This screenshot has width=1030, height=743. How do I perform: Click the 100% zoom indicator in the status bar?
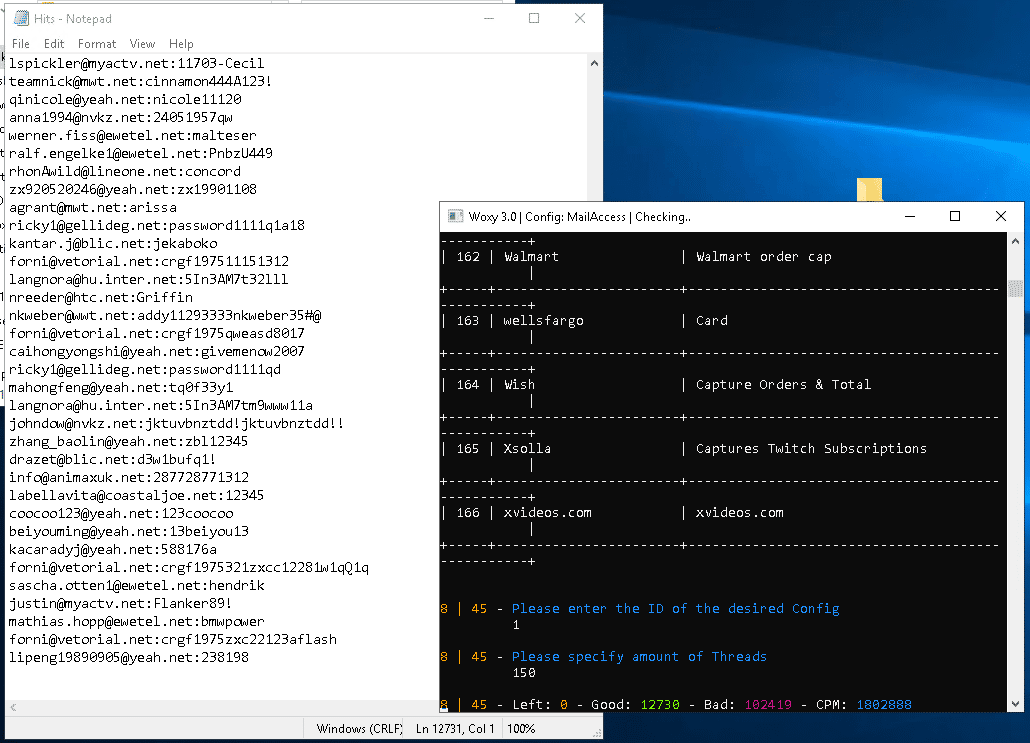tap(520, 729)
